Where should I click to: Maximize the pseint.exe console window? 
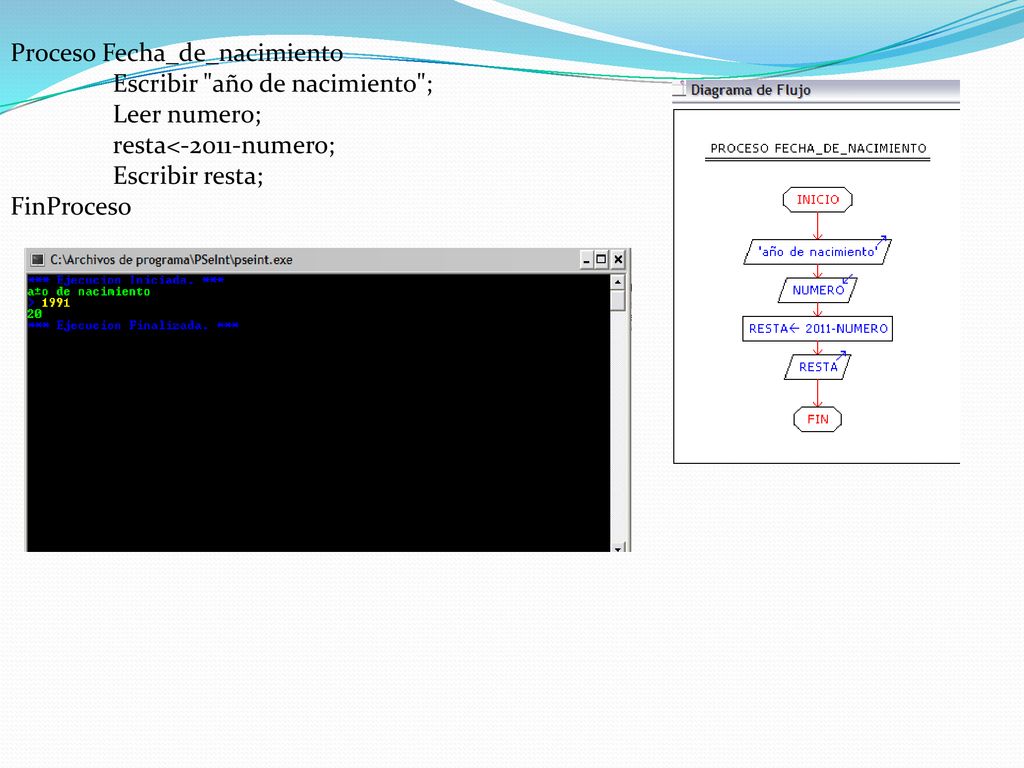601,260
